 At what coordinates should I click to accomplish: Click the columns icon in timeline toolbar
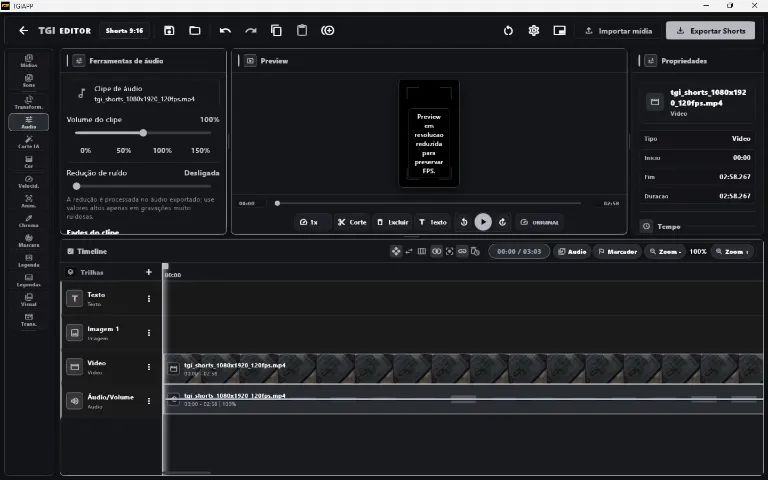click(422, 251)
